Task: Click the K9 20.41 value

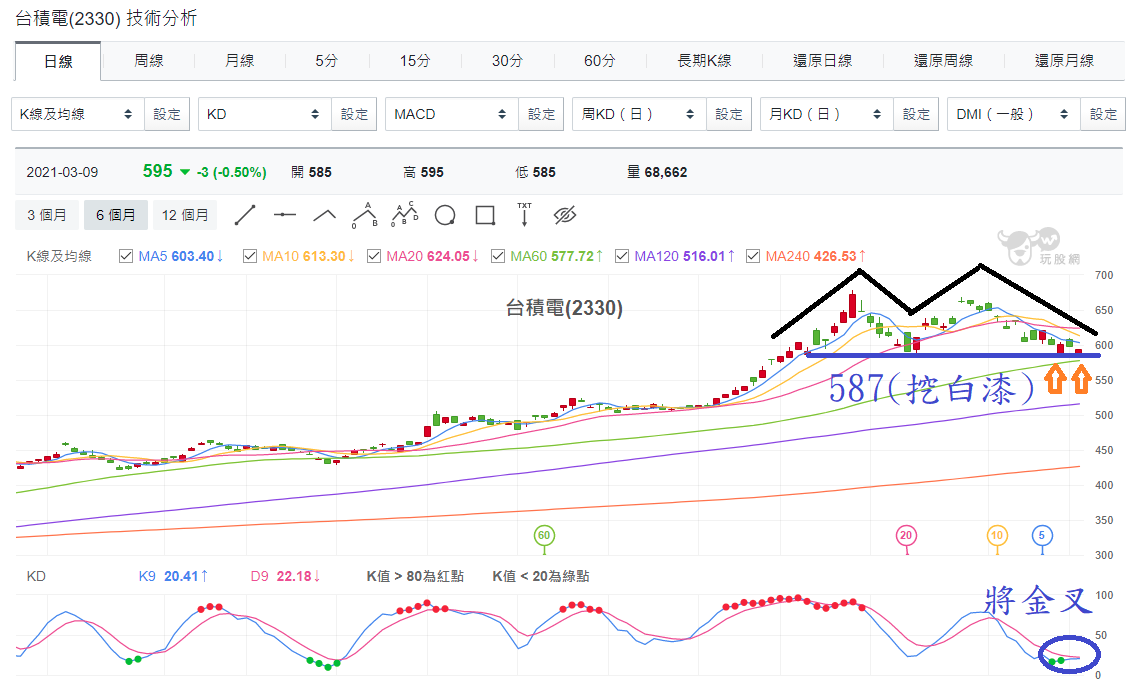Action: pyautogui.click(x=173, y=576)
